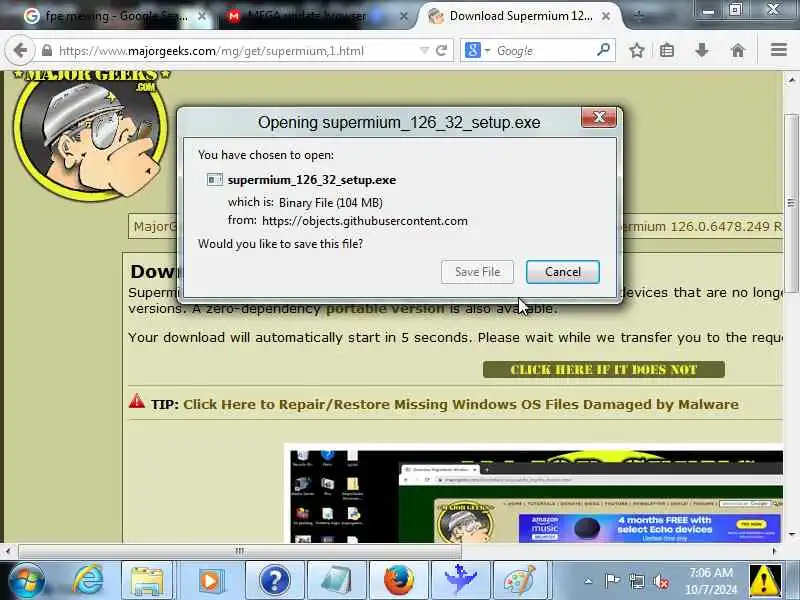Viewport: 800px width, 600px height.
Task: Go to the Home page icon
Action: (738, 51)
